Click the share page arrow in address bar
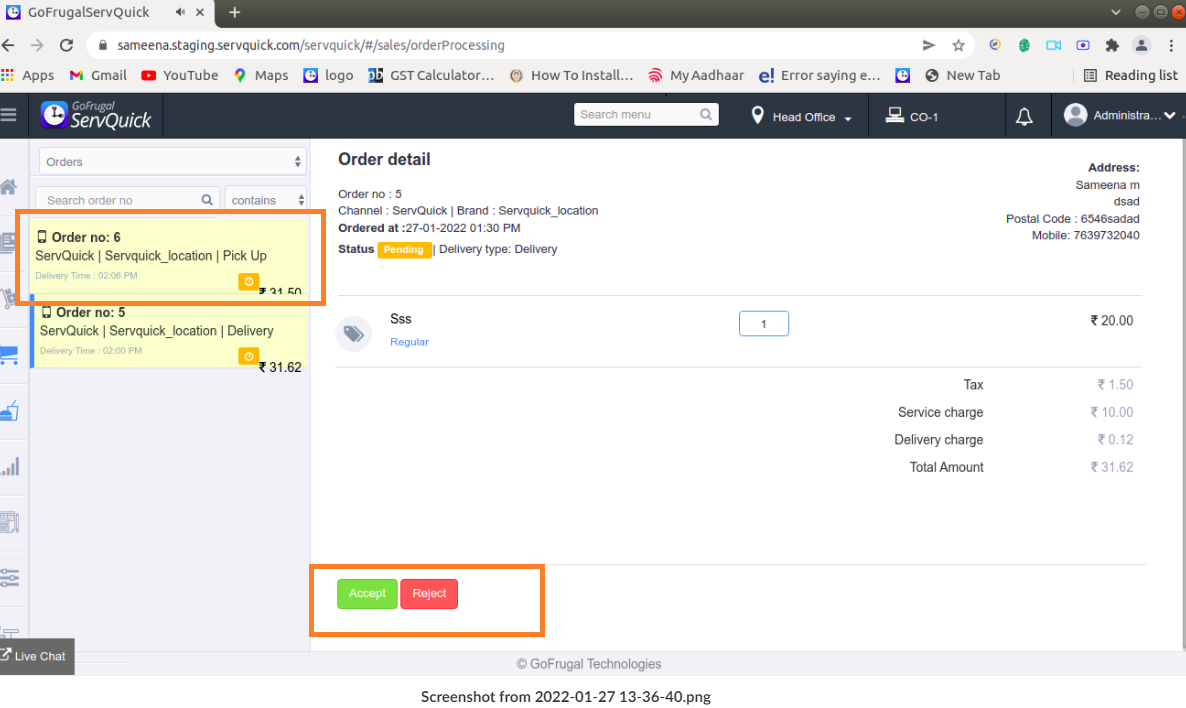 pos(929,45)
